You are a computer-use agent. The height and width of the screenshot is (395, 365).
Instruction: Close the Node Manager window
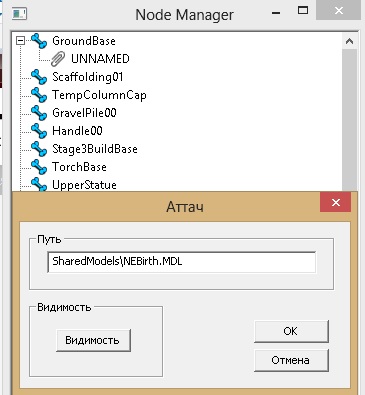(339, 11)
